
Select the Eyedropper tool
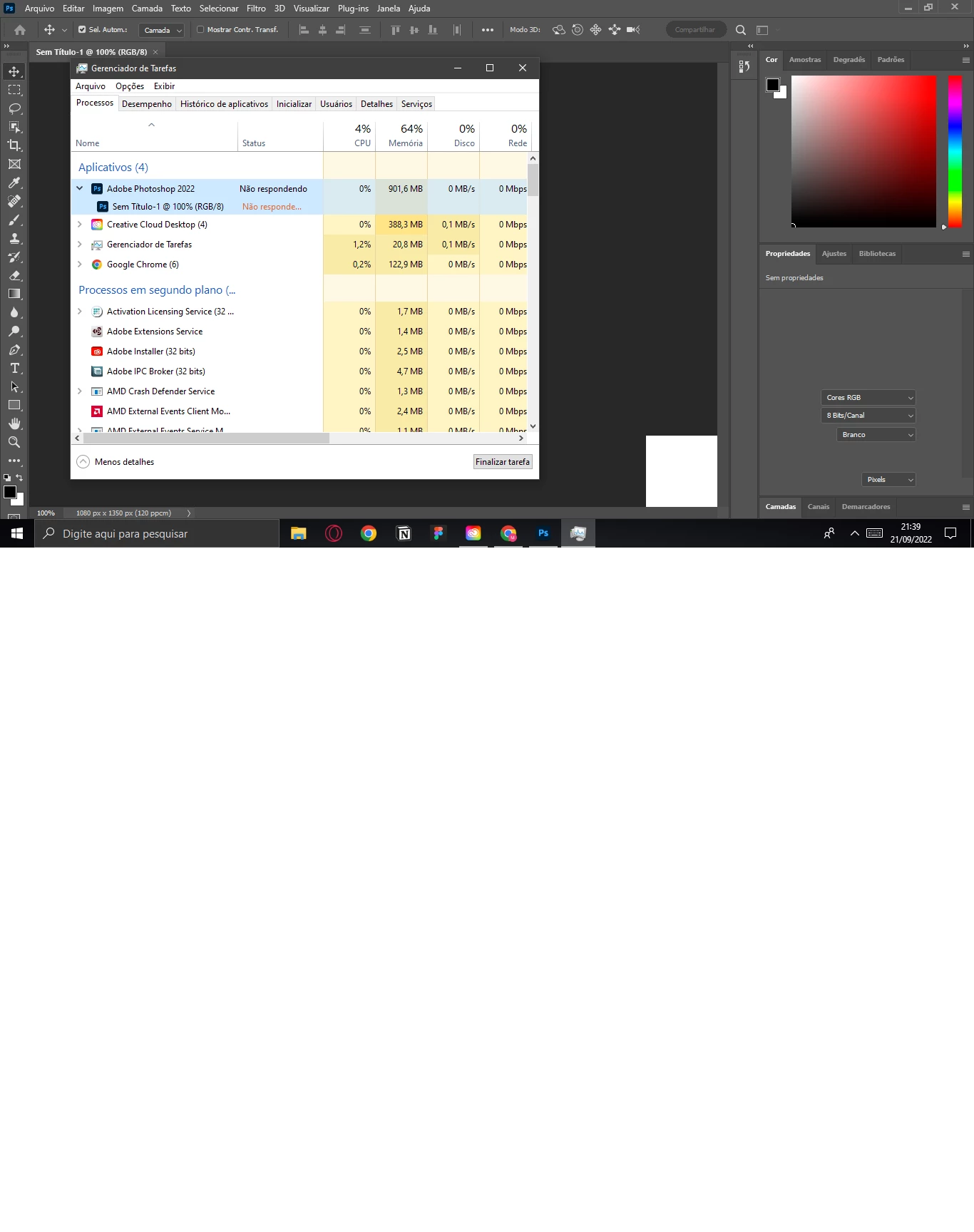(14, 183)
